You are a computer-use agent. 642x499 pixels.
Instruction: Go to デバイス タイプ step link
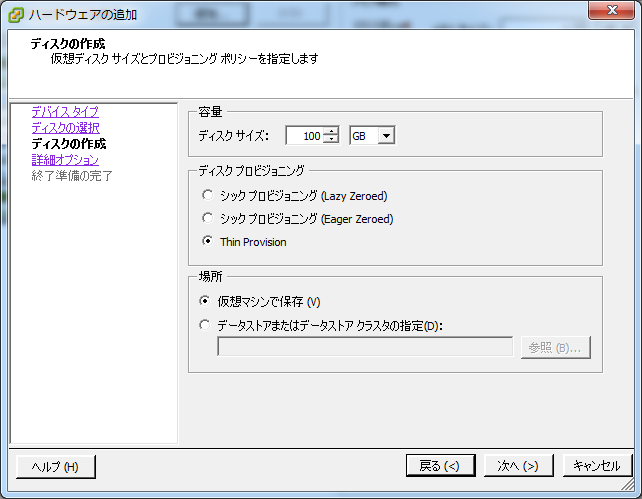point(64,112)
